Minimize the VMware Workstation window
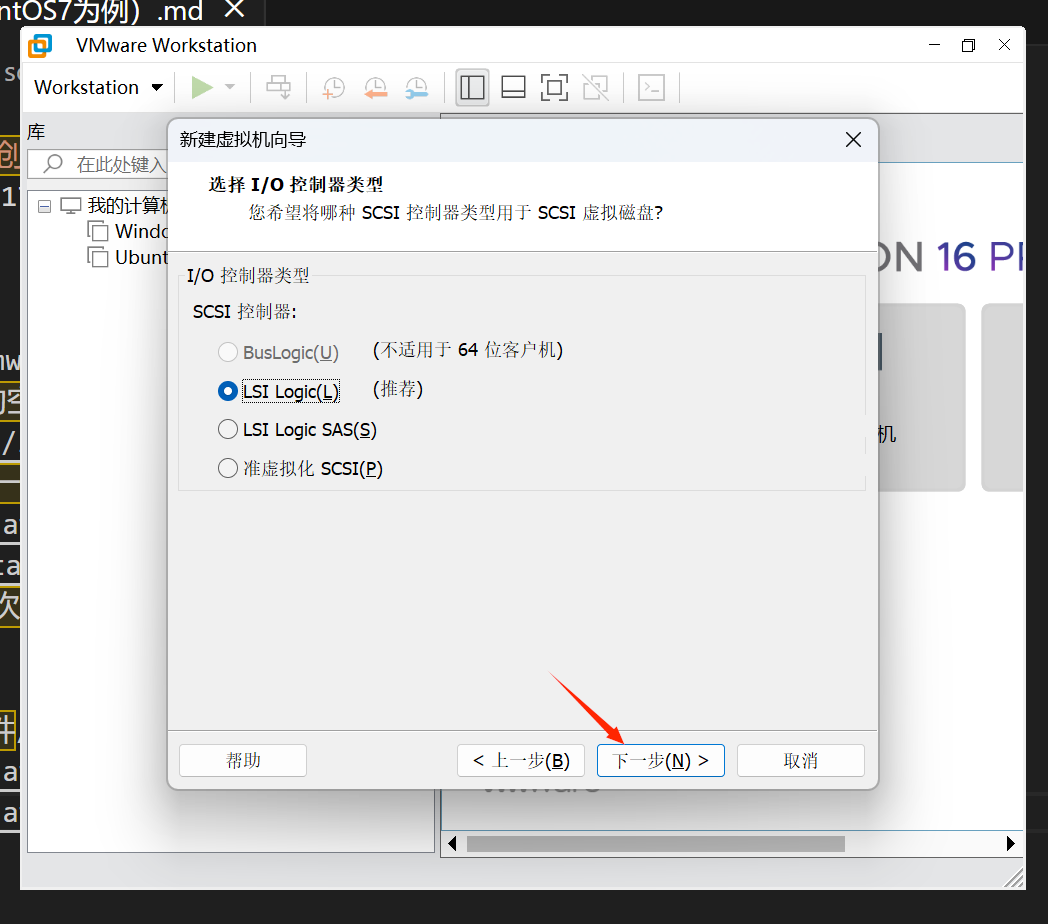Viewport: 1048px width, 924px height. click(x=934, y=45)
